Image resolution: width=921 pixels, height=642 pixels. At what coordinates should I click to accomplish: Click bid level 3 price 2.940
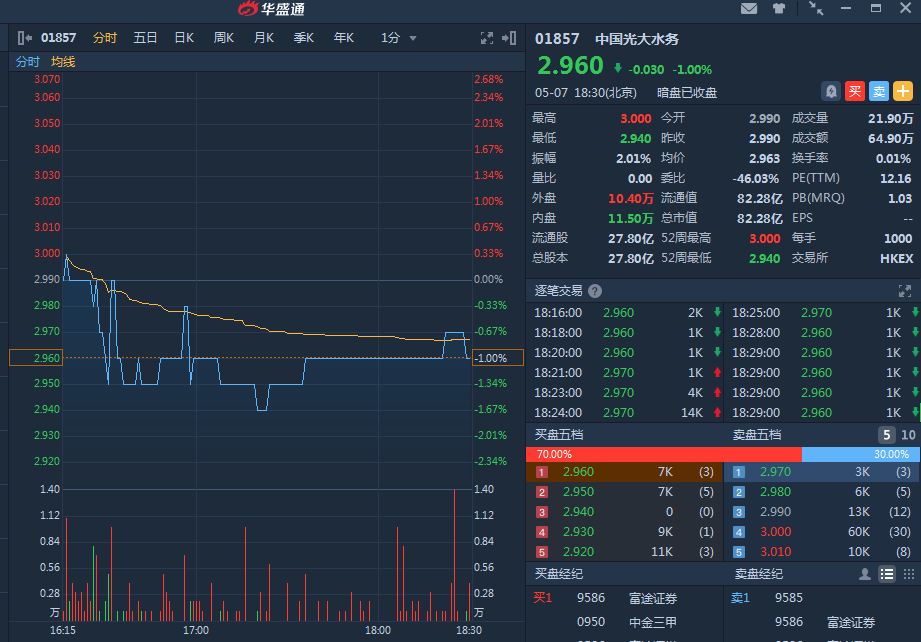click(578, 512)
